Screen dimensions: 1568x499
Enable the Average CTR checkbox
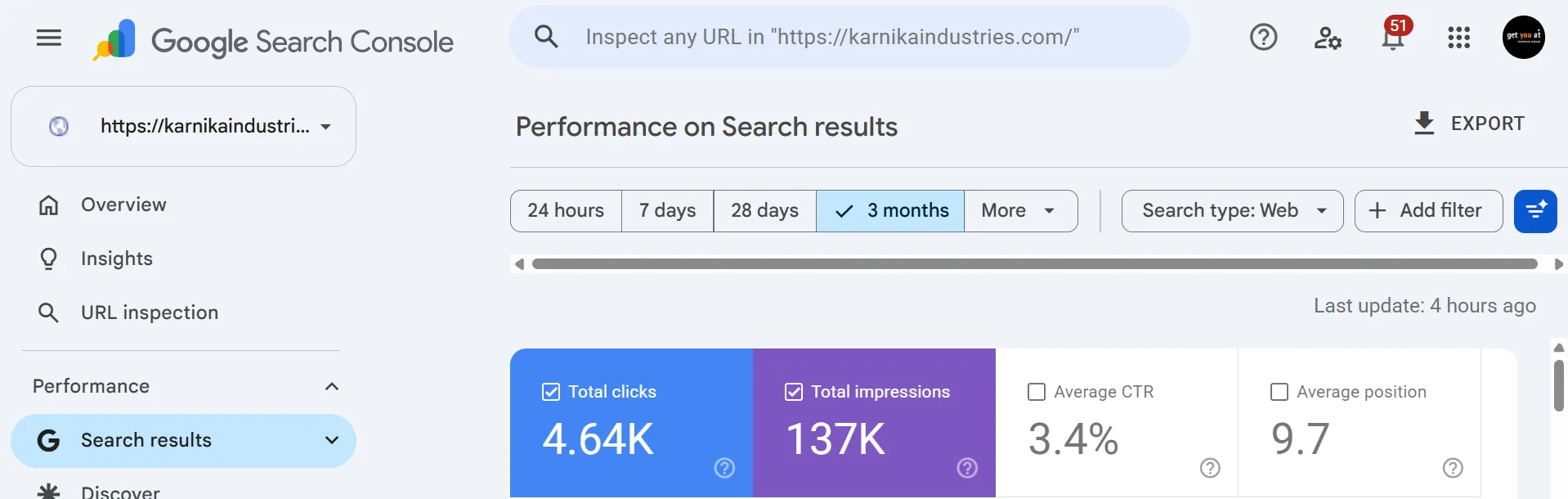[x=1037, y=392]
